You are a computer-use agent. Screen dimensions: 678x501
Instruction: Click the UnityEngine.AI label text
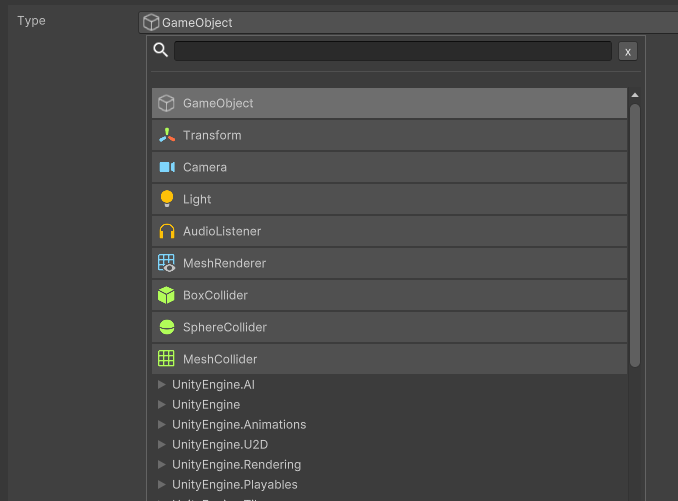pos(213,385)
